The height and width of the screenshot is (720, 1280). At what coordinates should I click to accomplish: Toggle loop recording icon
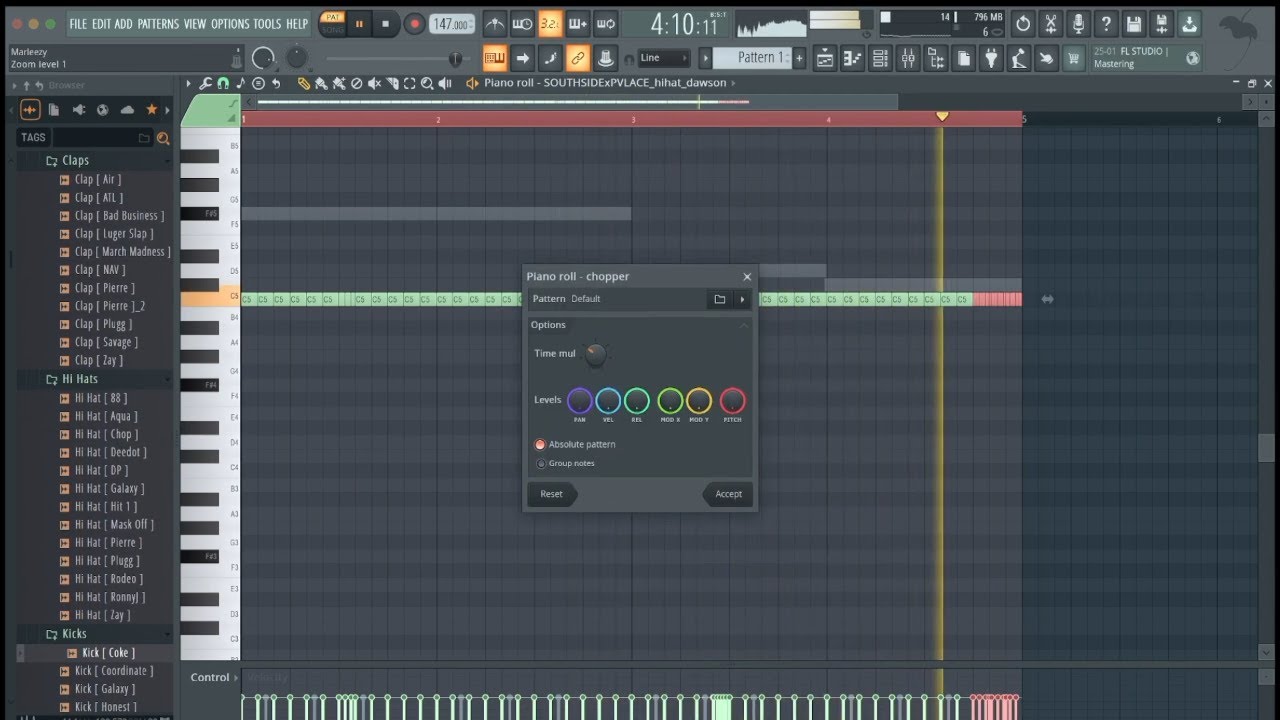606,23
